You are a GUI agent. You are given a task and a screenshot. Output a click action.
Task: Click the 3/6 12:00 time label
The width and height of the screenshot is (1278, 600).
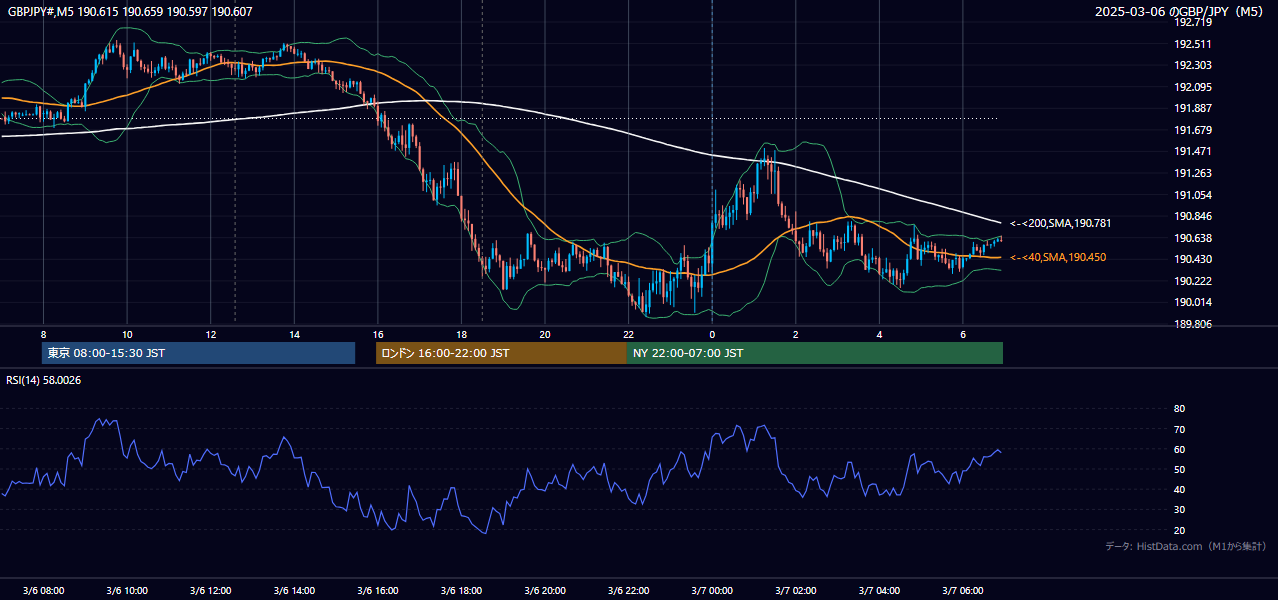[x=210, y=590]
